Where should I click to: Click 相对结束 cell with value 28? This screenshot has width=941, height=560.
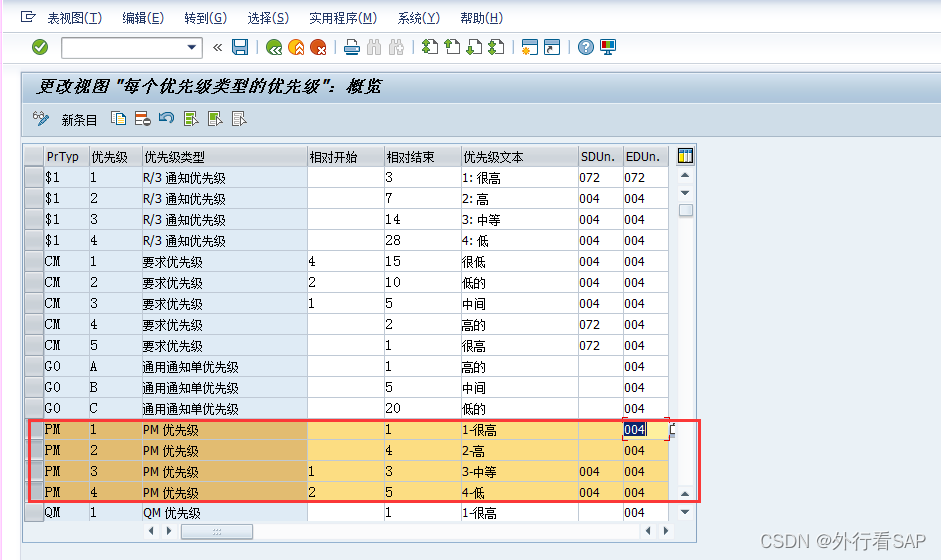pos(422,240)
